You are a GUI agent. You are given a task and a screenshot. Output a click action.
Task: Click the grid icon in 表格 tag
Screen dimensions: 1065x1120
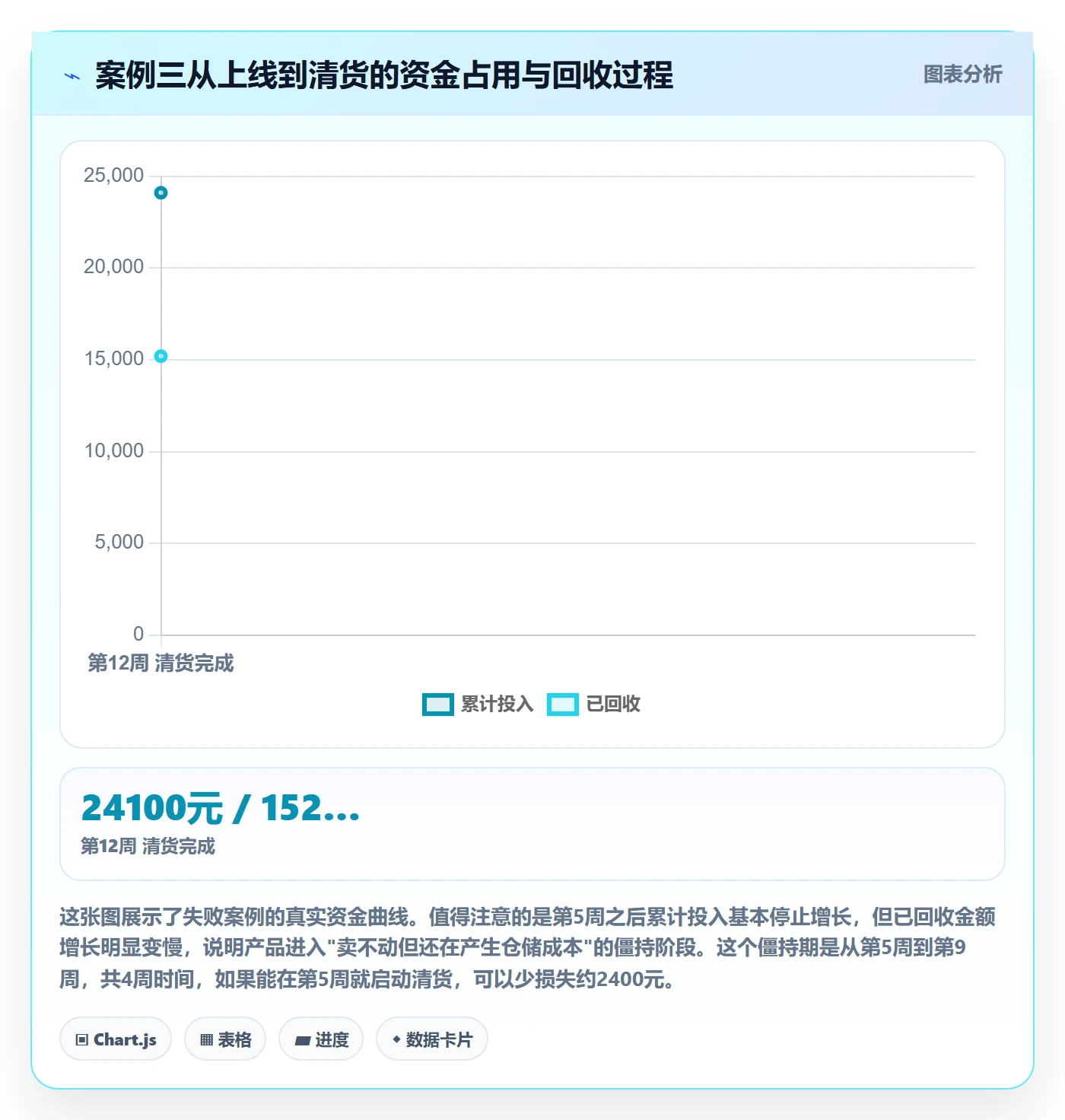tap(206, 1040)
